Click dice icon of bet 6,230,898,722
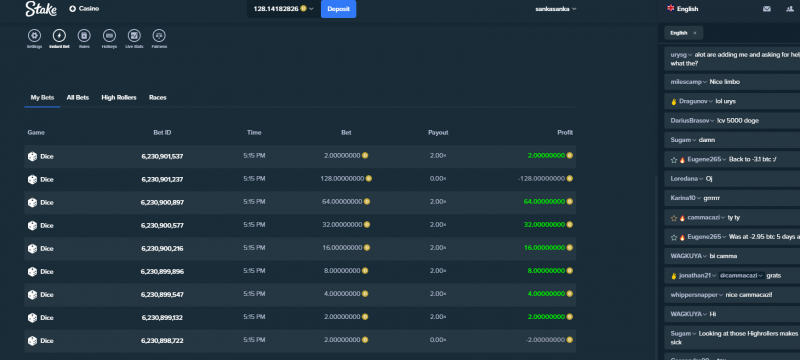800x360 pixels. 32,341
